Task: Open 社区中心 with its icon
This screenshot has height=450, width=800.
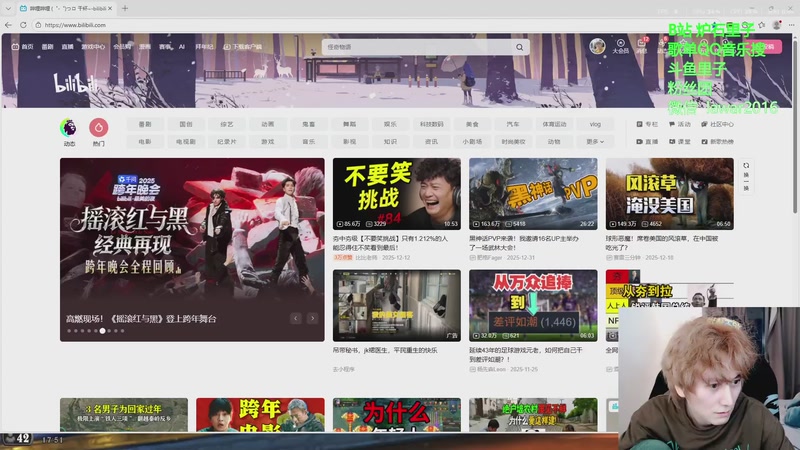Action: pyautogui.click(x=717, y=124)
